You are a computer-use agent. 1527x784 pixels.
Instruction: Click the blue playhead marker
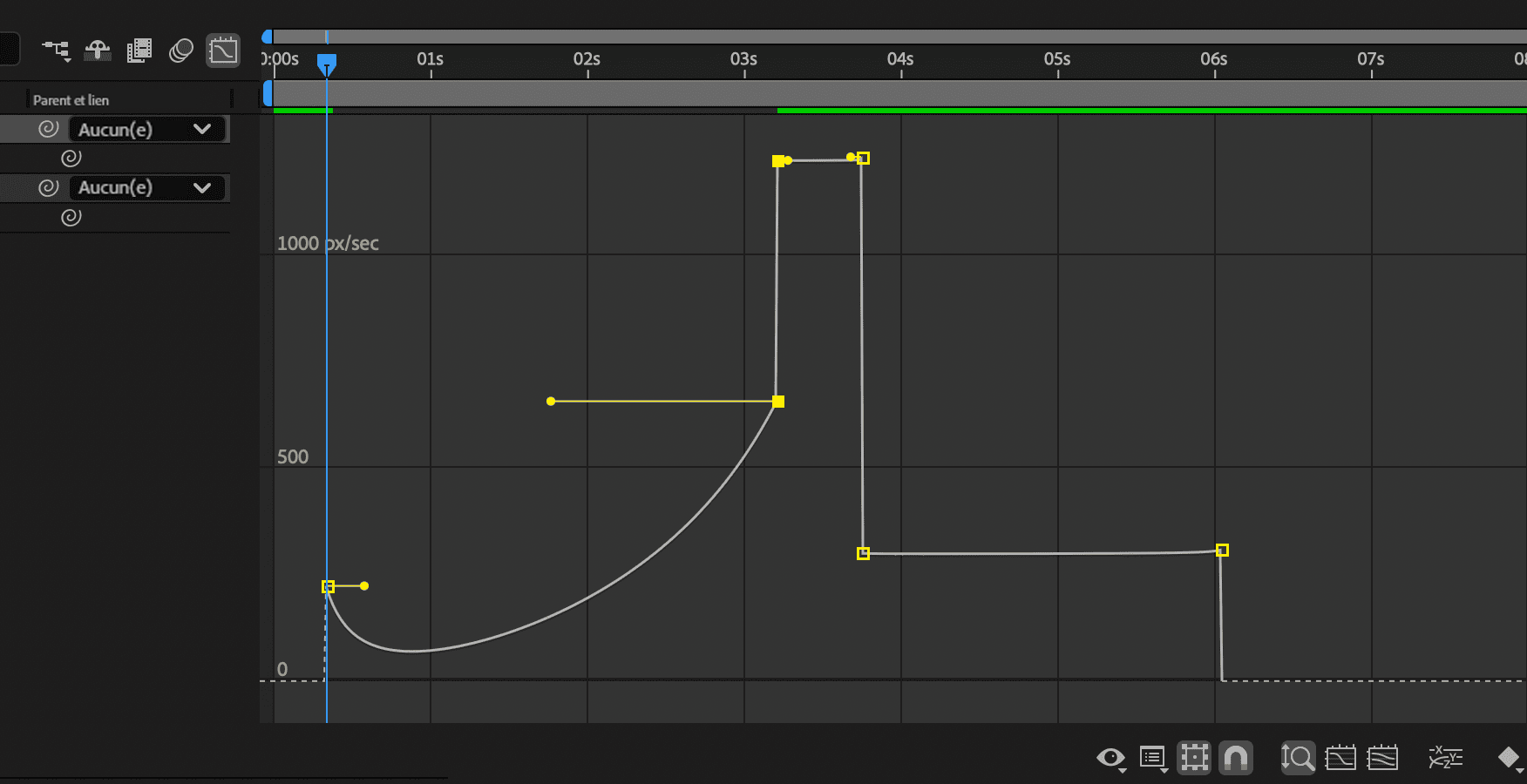pyautogui.click(x=328, y=61)
